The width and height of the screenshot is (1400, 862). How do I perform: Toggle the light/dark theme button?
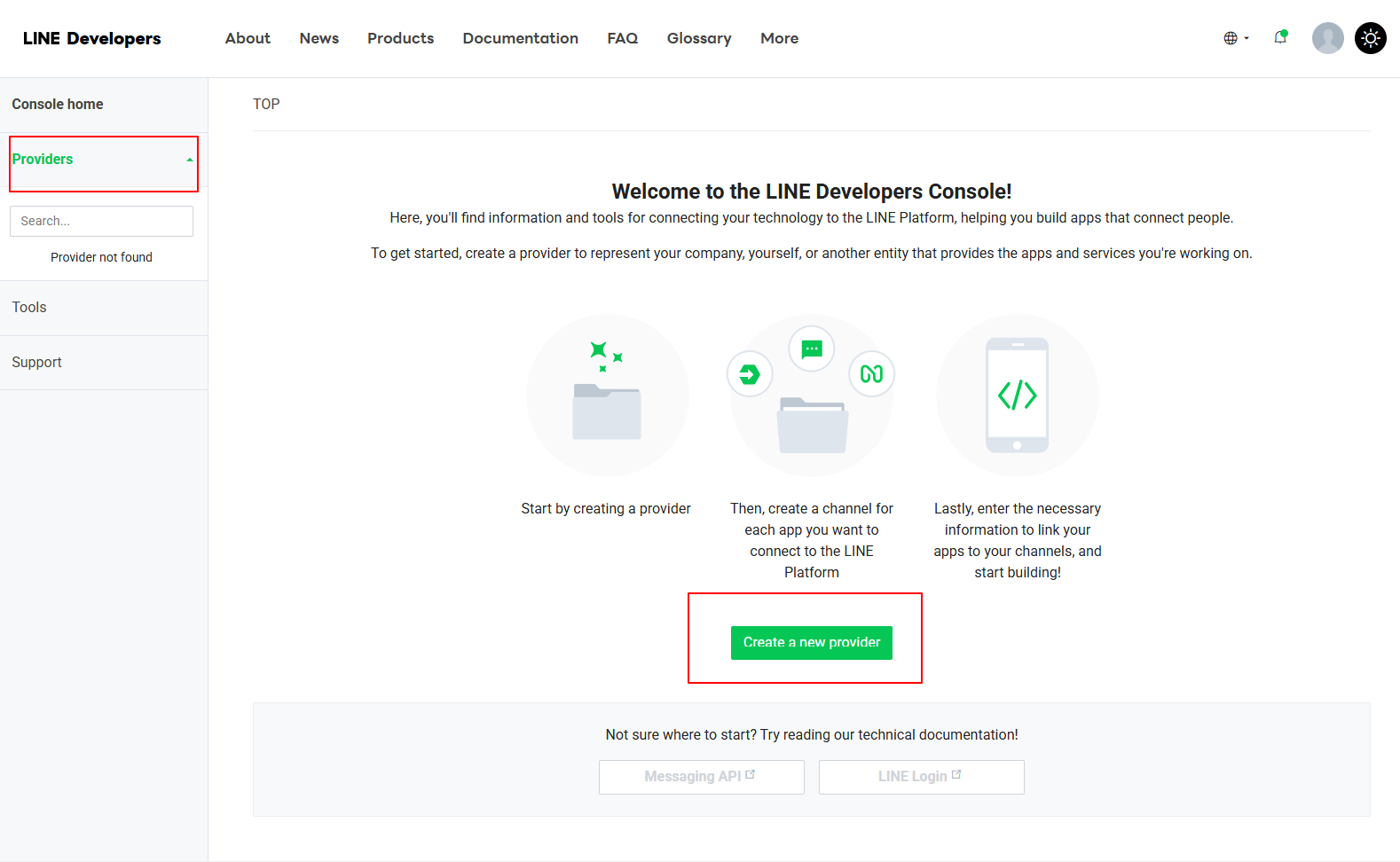(1370, 38)
